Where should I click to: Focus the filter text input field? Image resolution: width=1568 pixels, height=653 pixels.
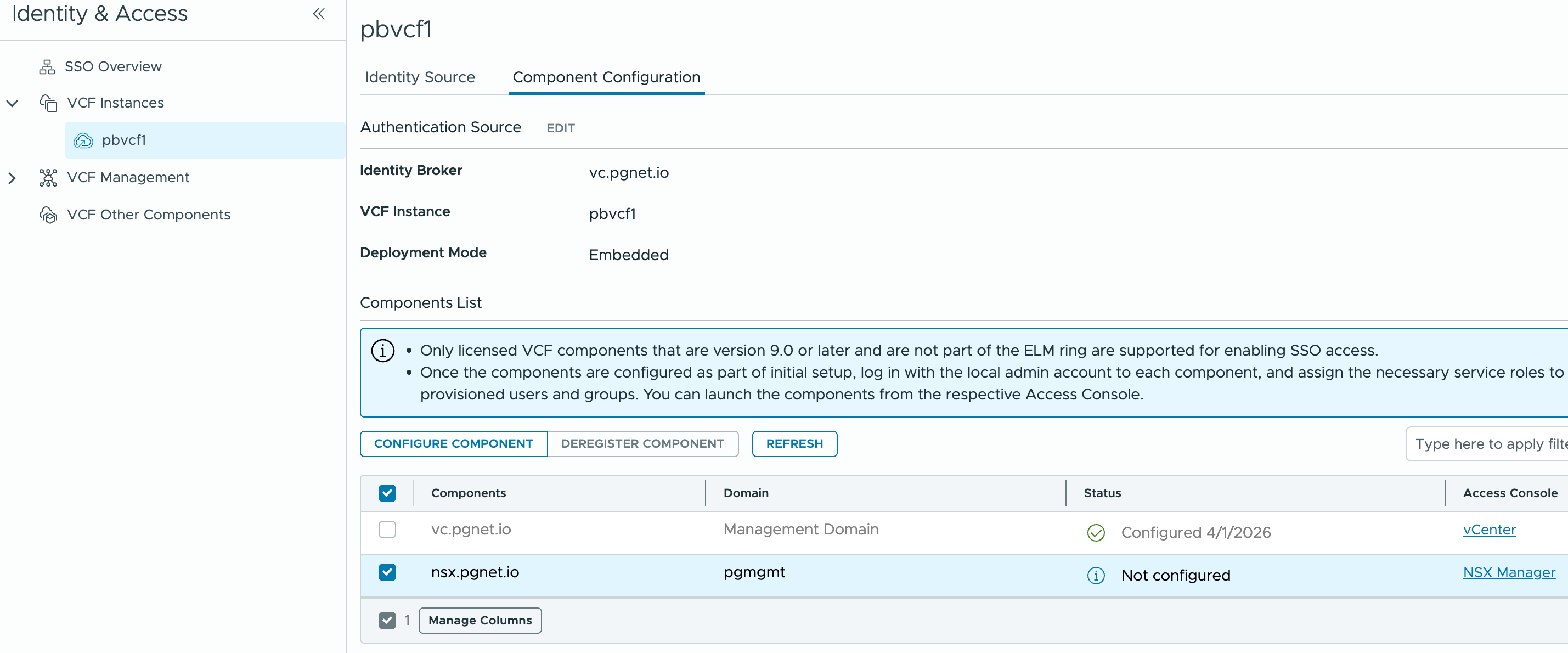pyautogui.click(x=1488, y=443)
